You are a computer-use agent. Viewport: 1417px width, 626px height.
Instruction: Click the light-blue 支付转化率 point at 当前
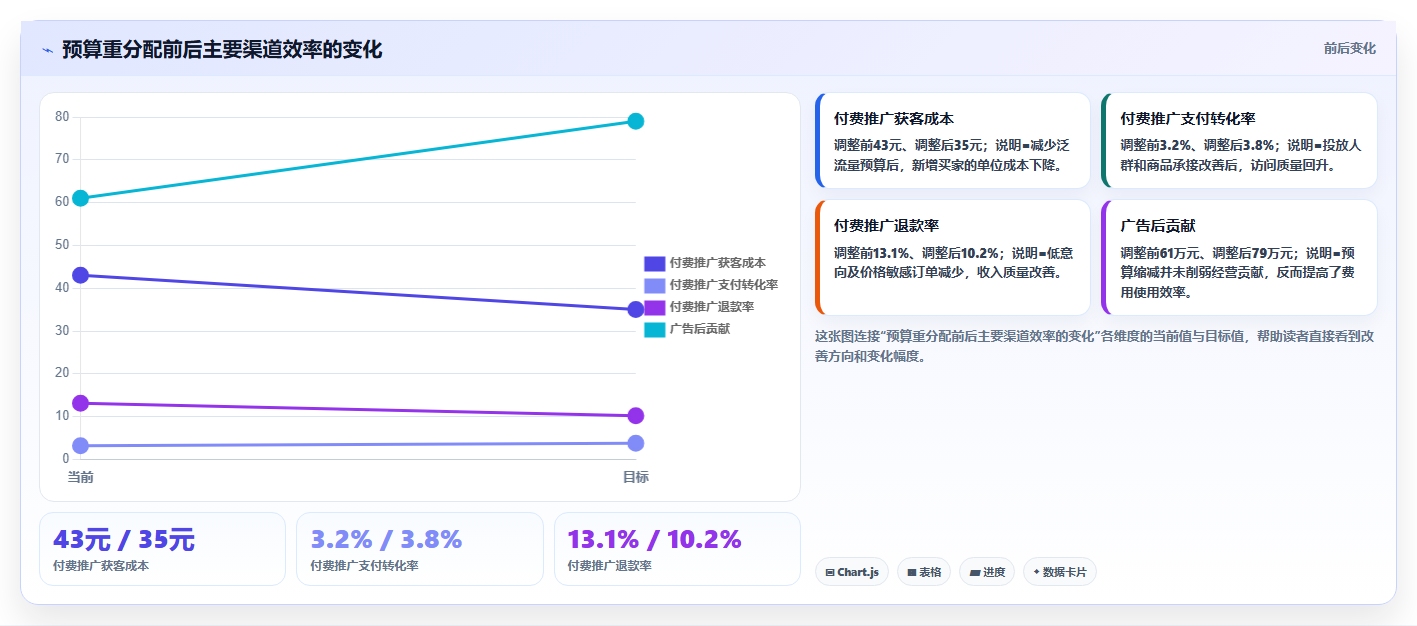coord(80,446)
